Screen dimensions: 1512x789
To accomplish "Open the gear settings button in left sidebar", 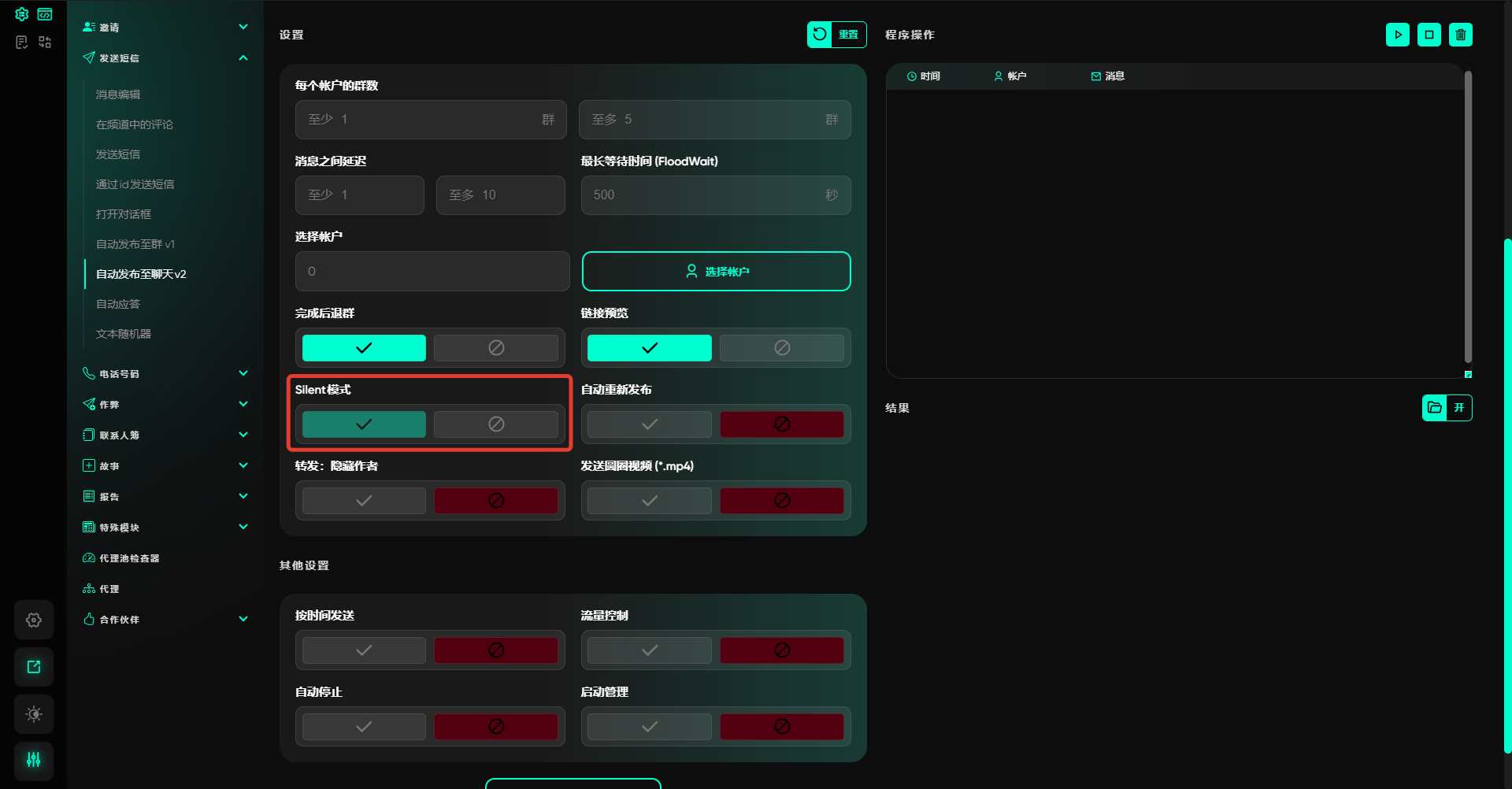I will tap(34, 620).
